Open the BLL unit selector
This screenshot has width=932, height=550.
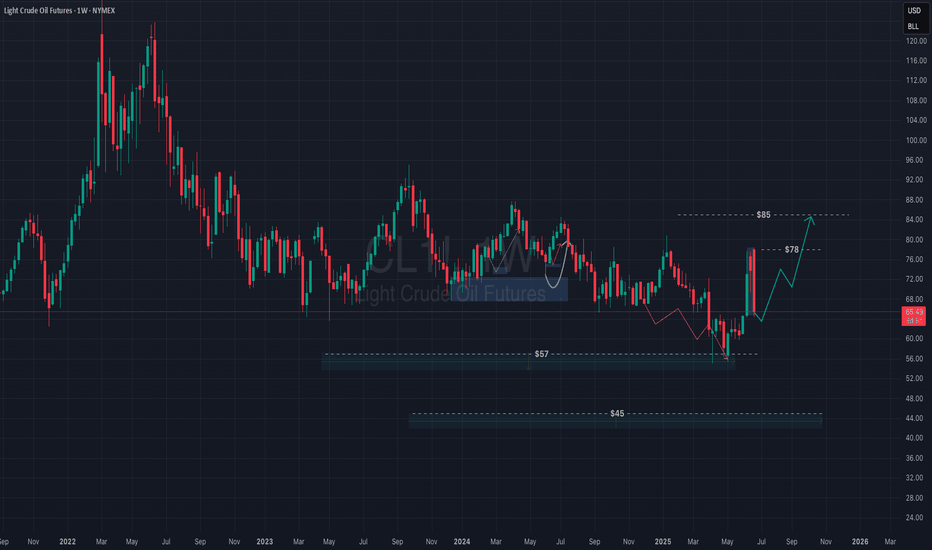click(x=914, y=26)
